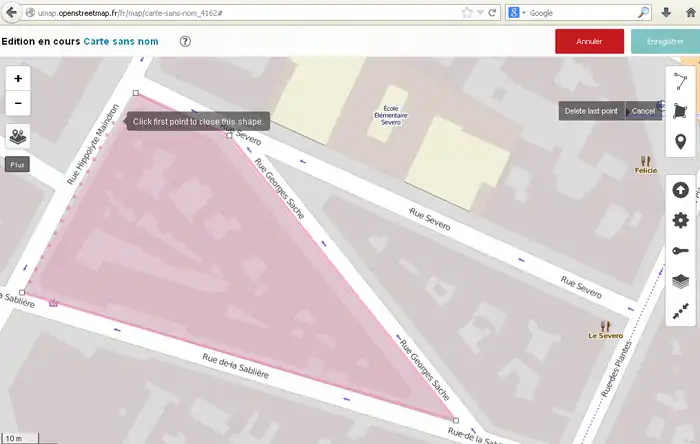The image size is (700, 444).
Task: Expand more controls with Plus button
Action: [x=17, y=164]
